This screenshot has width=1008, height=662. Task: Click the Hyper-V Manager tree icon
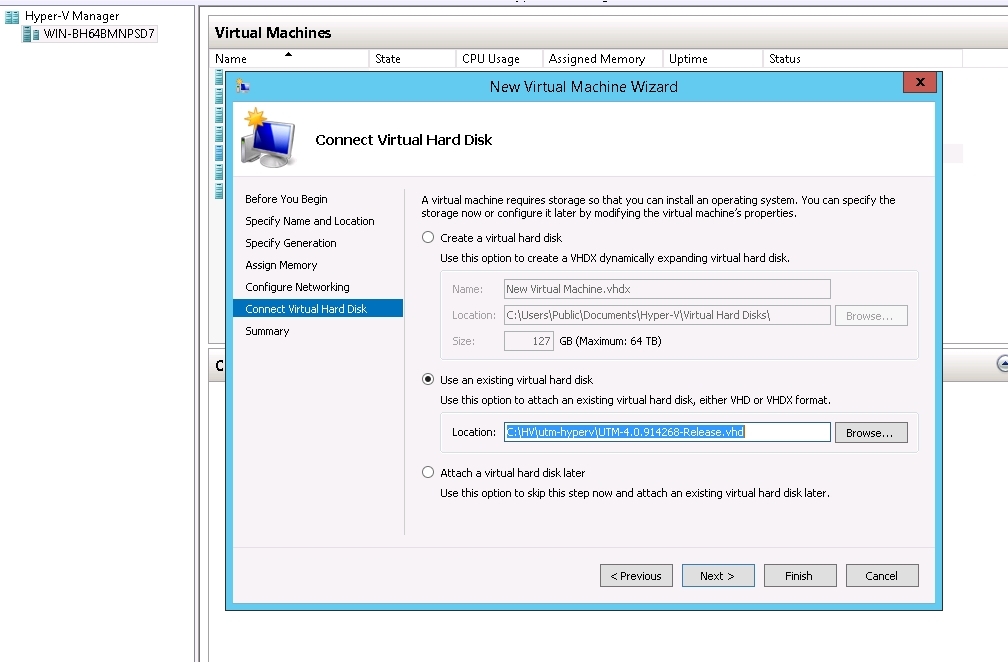pyautogui.click(x=12, y=16)
